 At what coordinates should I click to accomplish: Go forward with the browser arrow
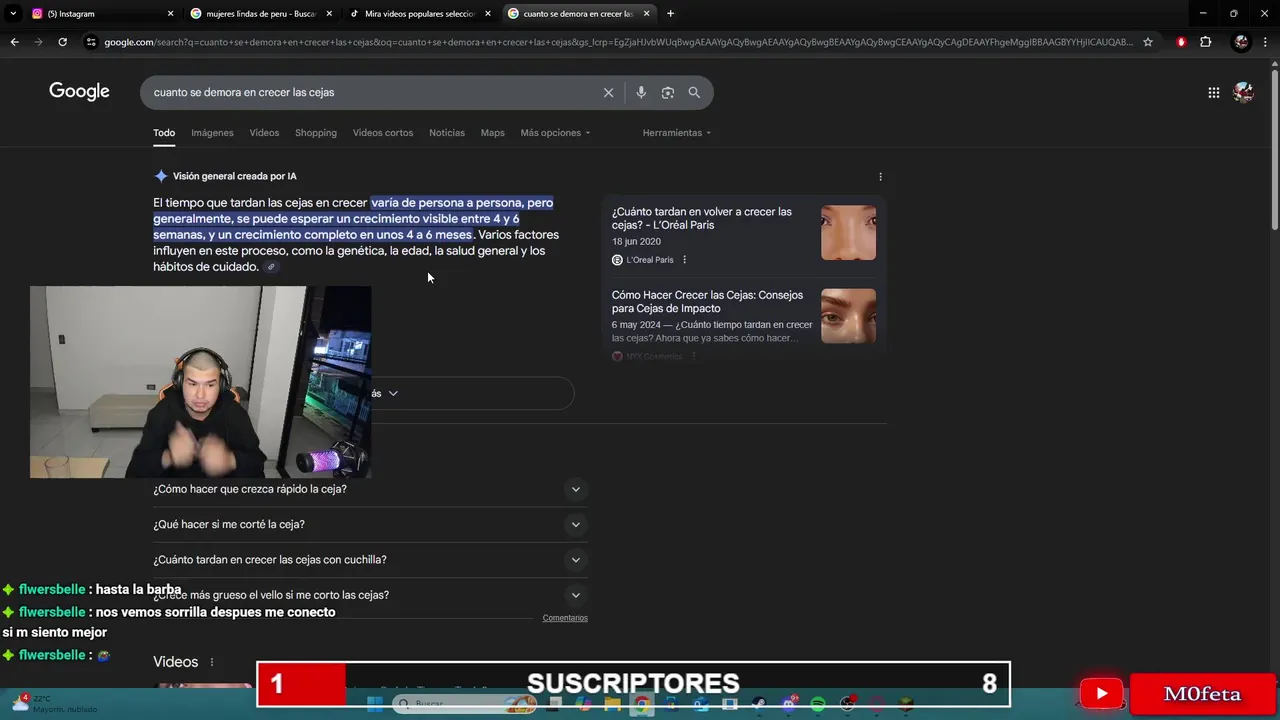pos(38,42)
